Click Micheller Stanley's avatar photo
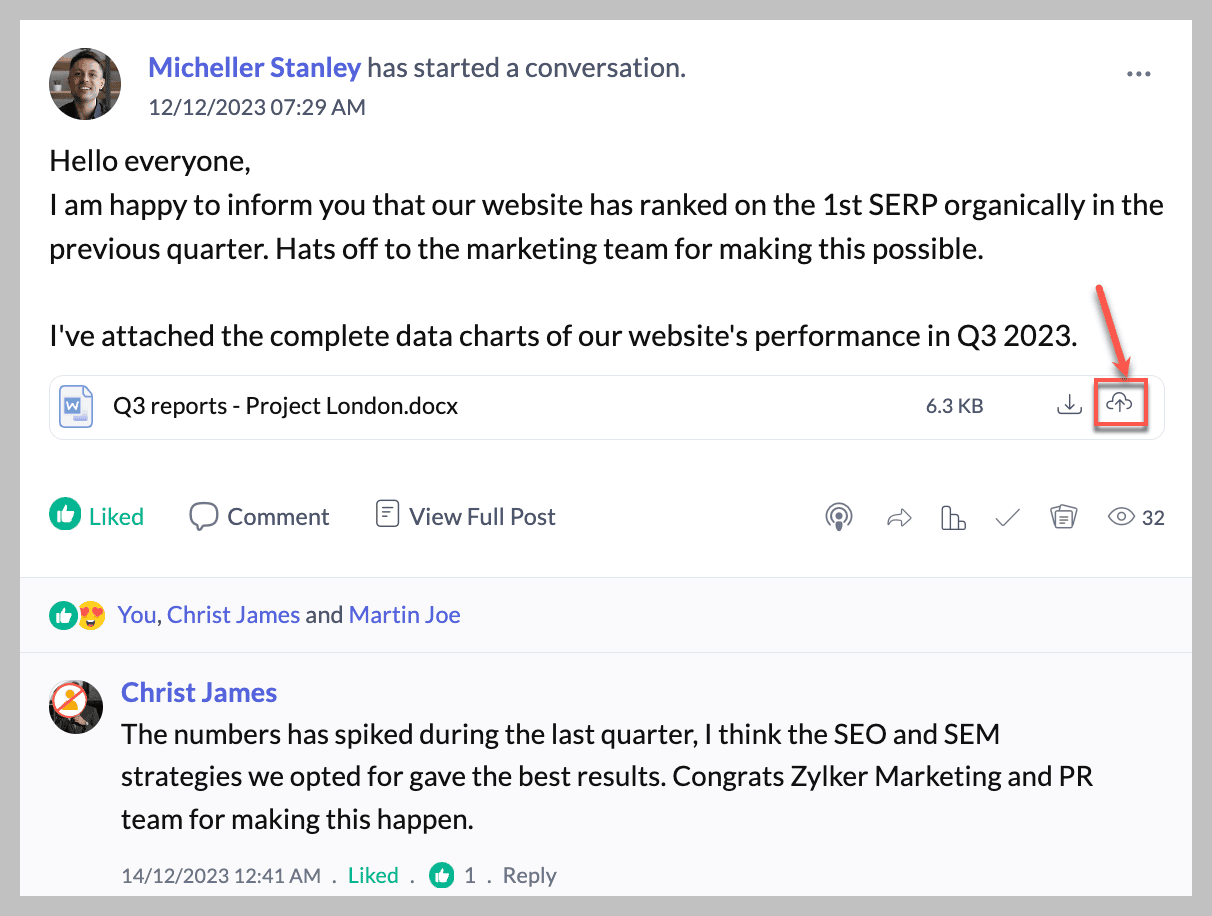 click(85, 84)
